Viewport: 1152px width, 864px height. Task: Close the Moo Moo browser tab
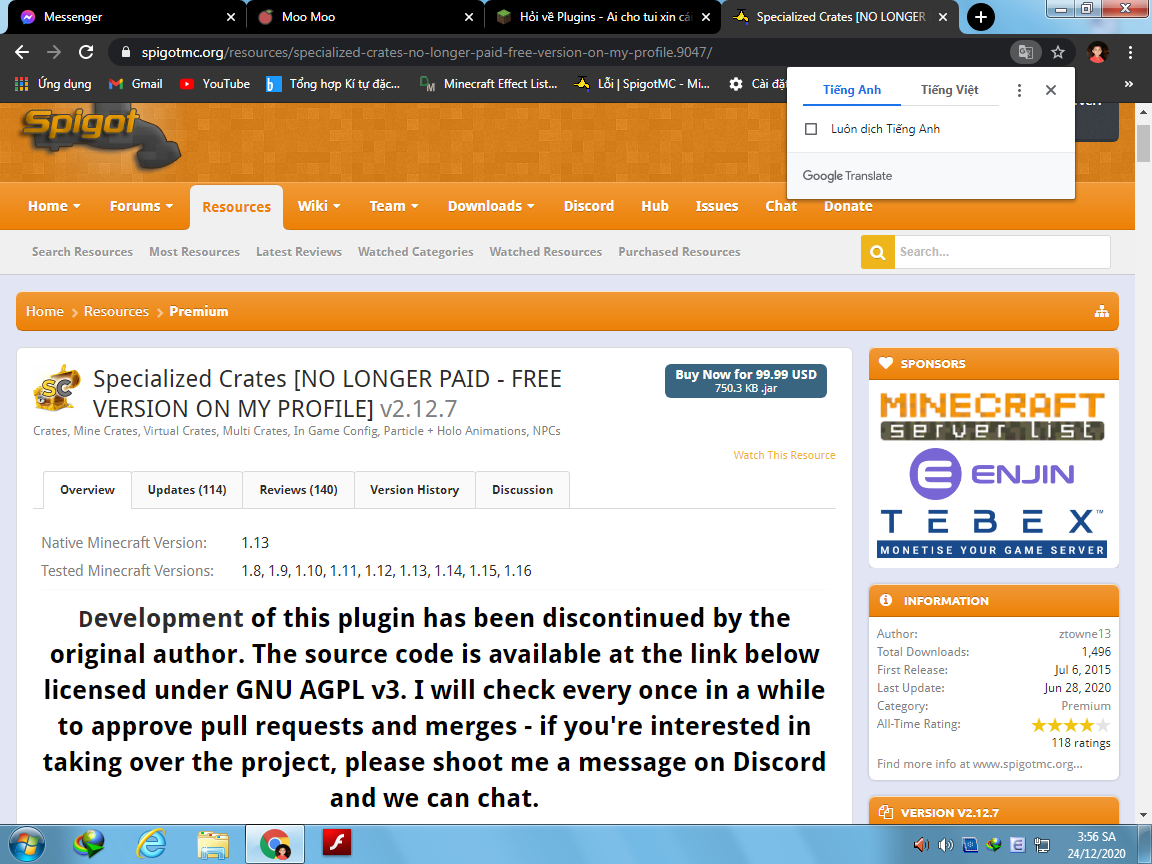coord(469,17)
